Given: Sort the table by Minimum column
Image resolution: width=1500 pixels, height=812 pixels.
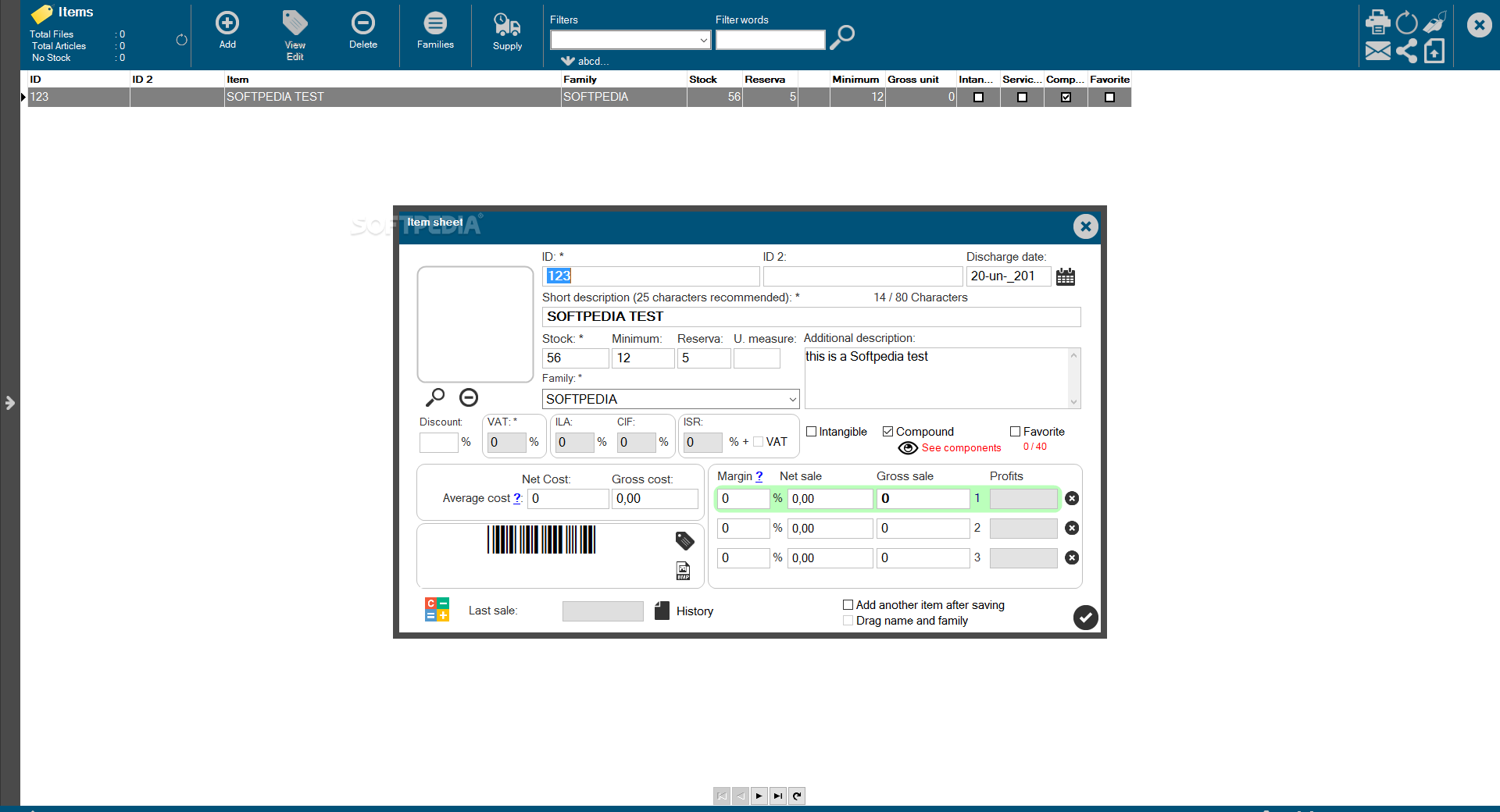Looking at the screenshot, I should [855, 80].
